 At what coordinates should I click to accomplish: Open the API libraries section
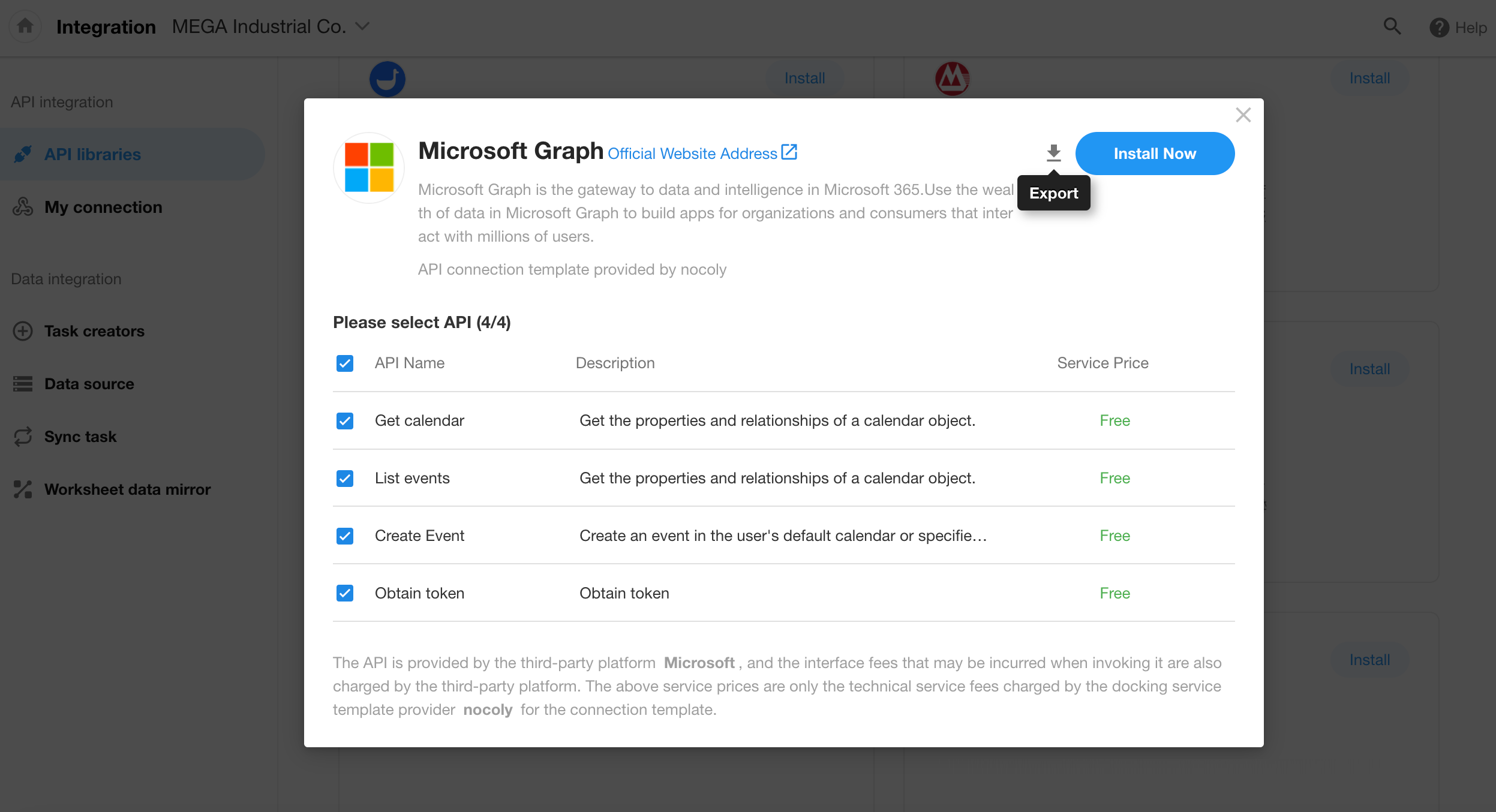(x=132, y=154)
